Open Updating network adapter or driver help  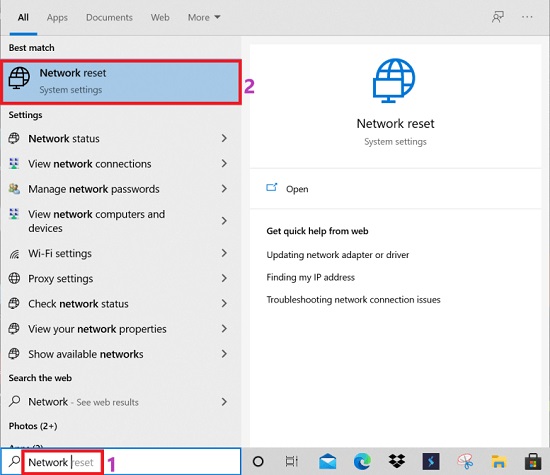[337, 255]
